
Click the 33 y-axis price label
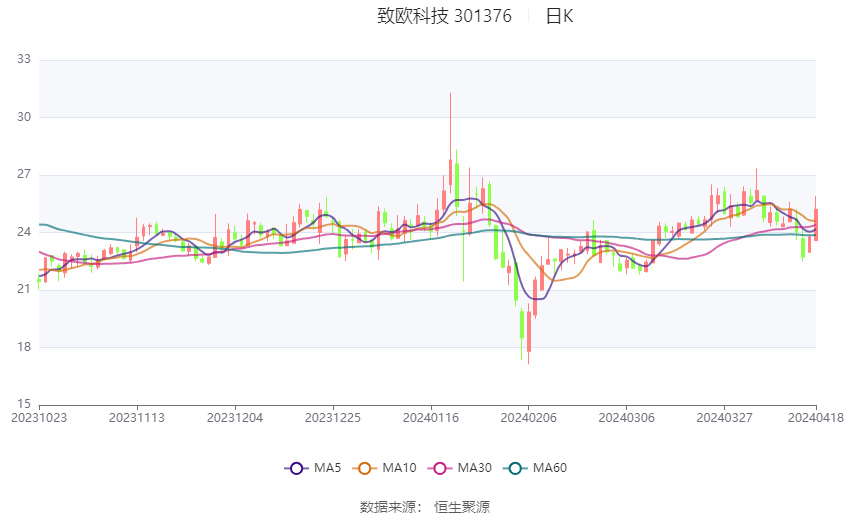[x=24, y=59]
